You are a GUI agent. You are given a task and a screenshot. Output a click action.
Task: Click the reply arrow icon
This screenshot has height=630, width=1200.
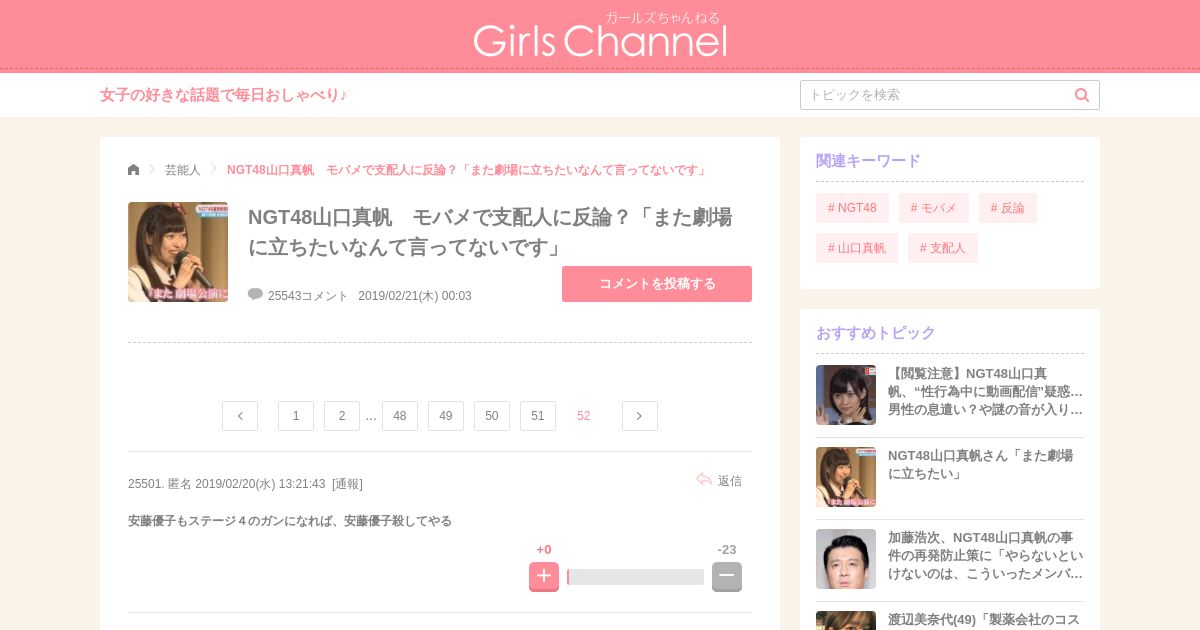[x=704, y=480]
